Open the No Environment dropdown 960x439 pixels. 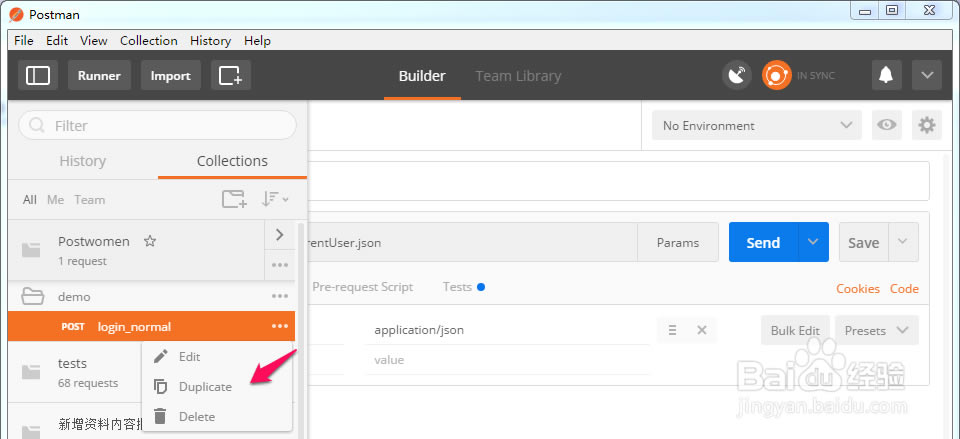757,125
